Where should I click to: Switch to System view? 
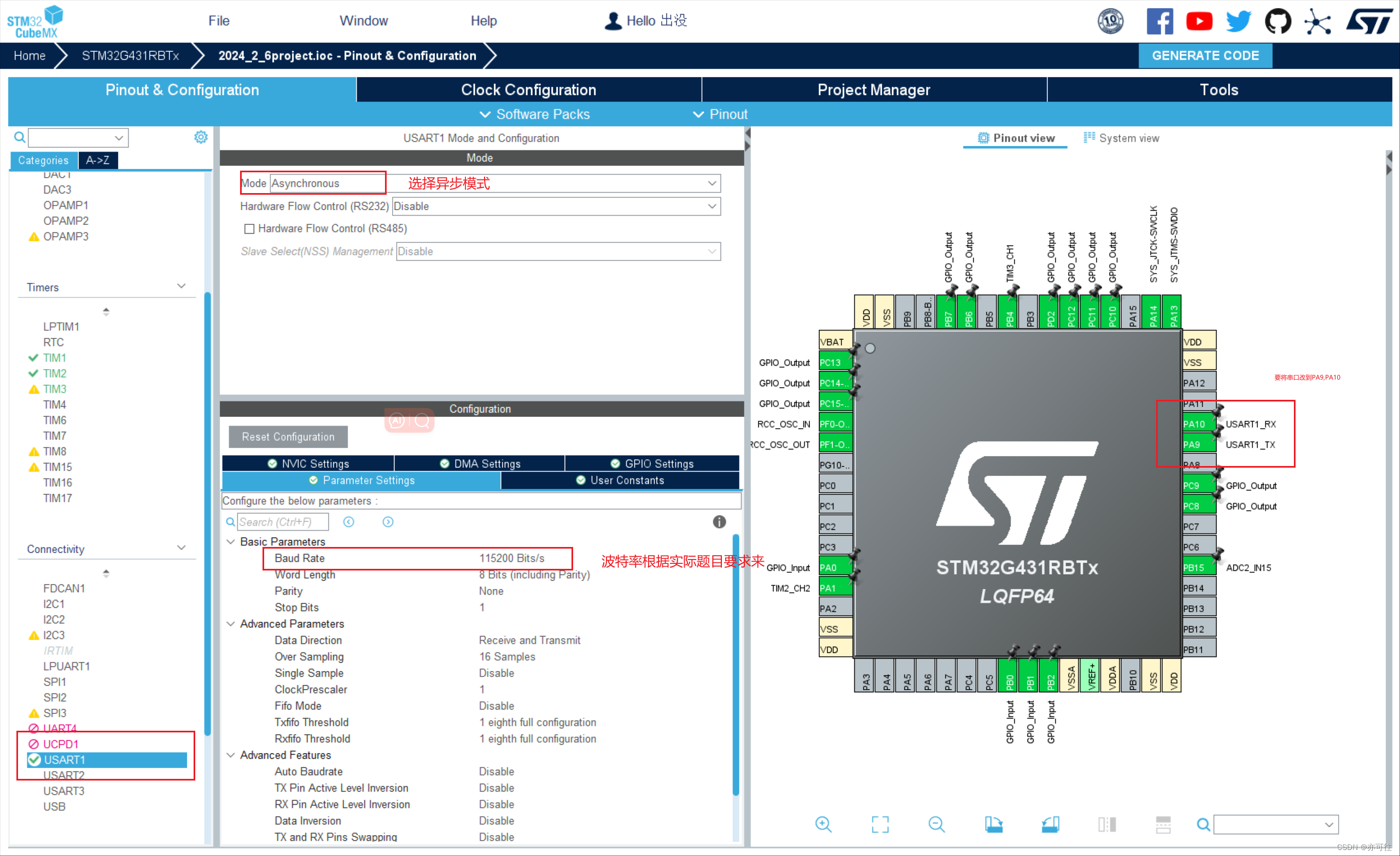(x=1122, y=138)
